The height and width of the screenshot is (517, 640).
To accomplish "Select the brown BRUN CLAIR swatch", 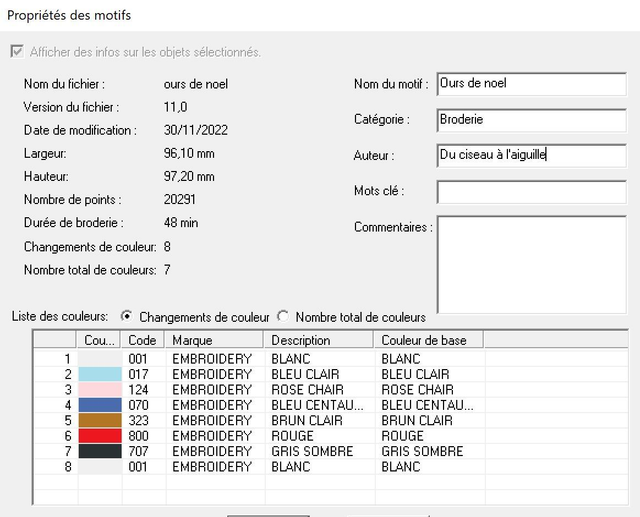I will 100,420.
